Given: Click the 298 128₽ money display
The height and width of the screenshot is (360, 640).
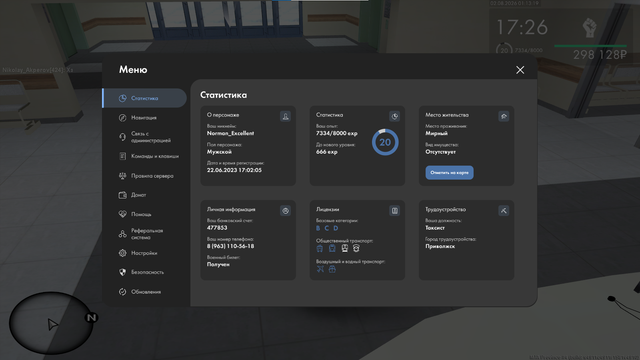Looking at the screenshot, I should click(600, 55).
